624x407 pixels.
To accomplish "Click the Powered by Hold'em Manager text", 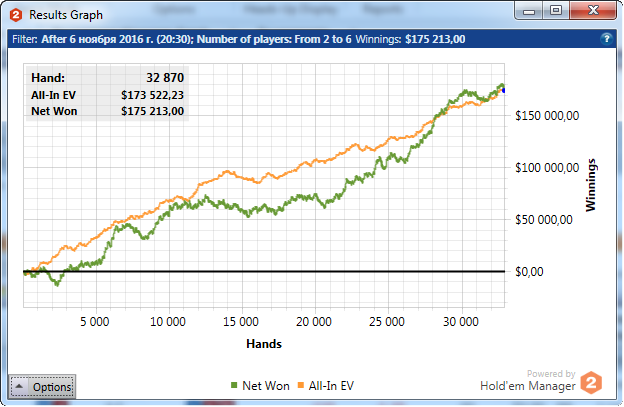I will coord(528,381).
